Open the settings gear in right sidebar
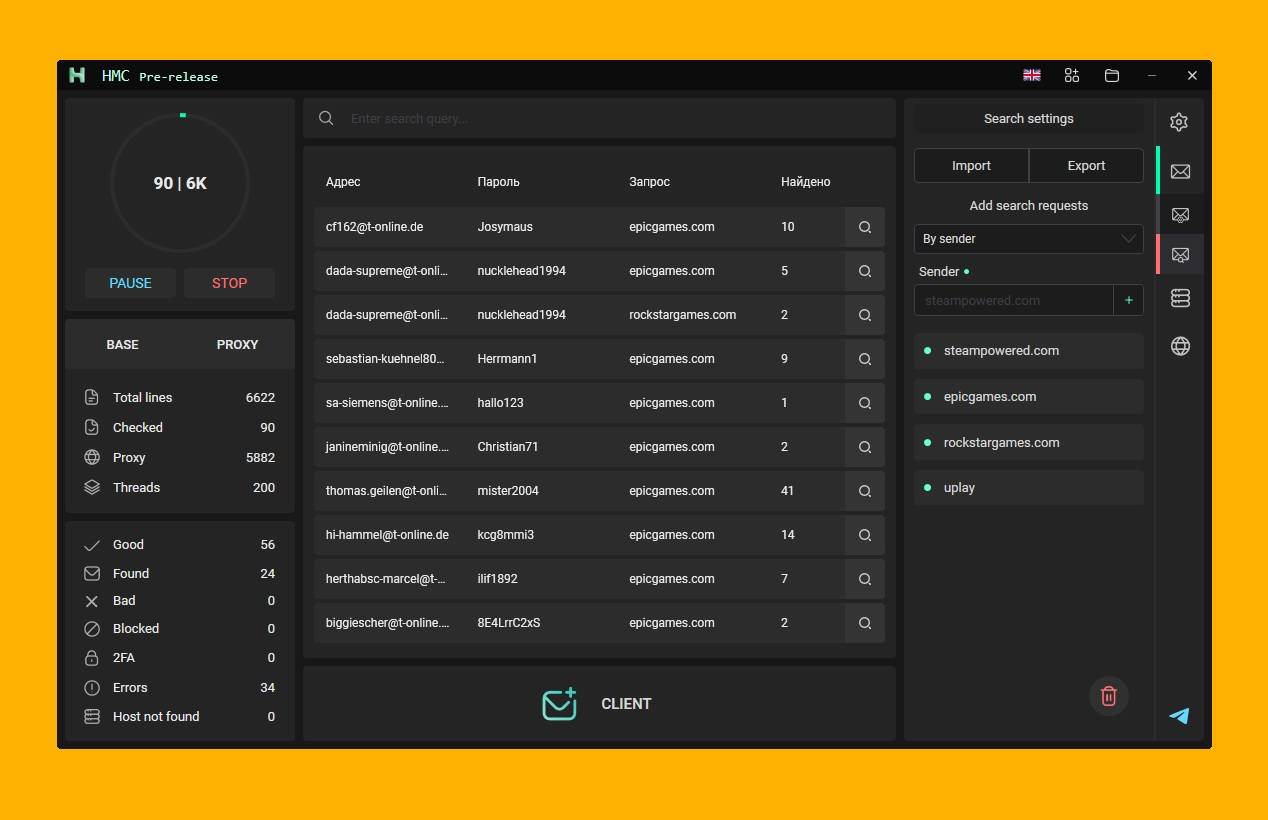Image resolution: width=1268 pixels, height=820 pixels. (1179, 122)
